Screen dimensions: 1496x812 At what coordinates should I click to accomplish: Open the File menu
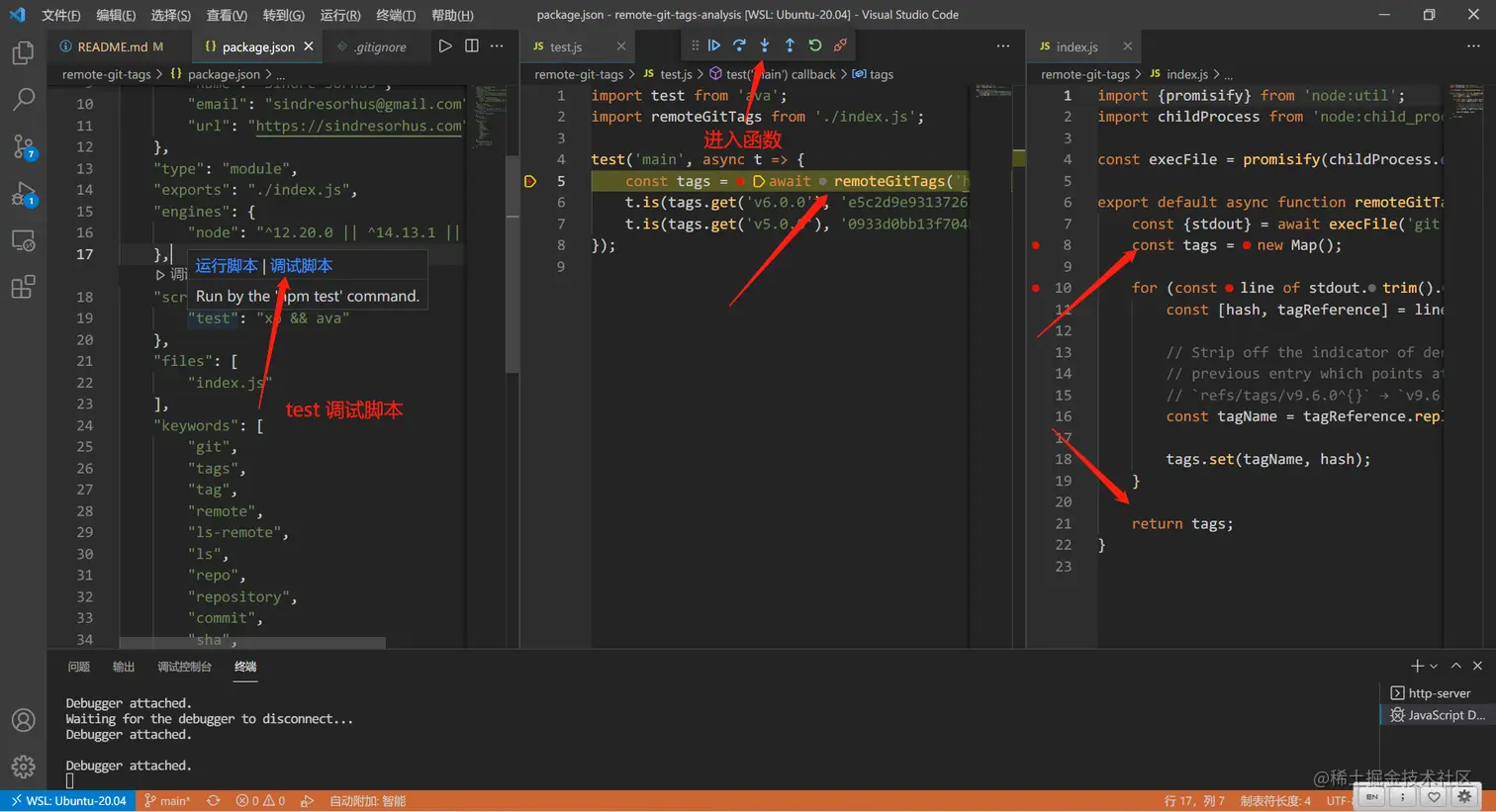[60, 15]
